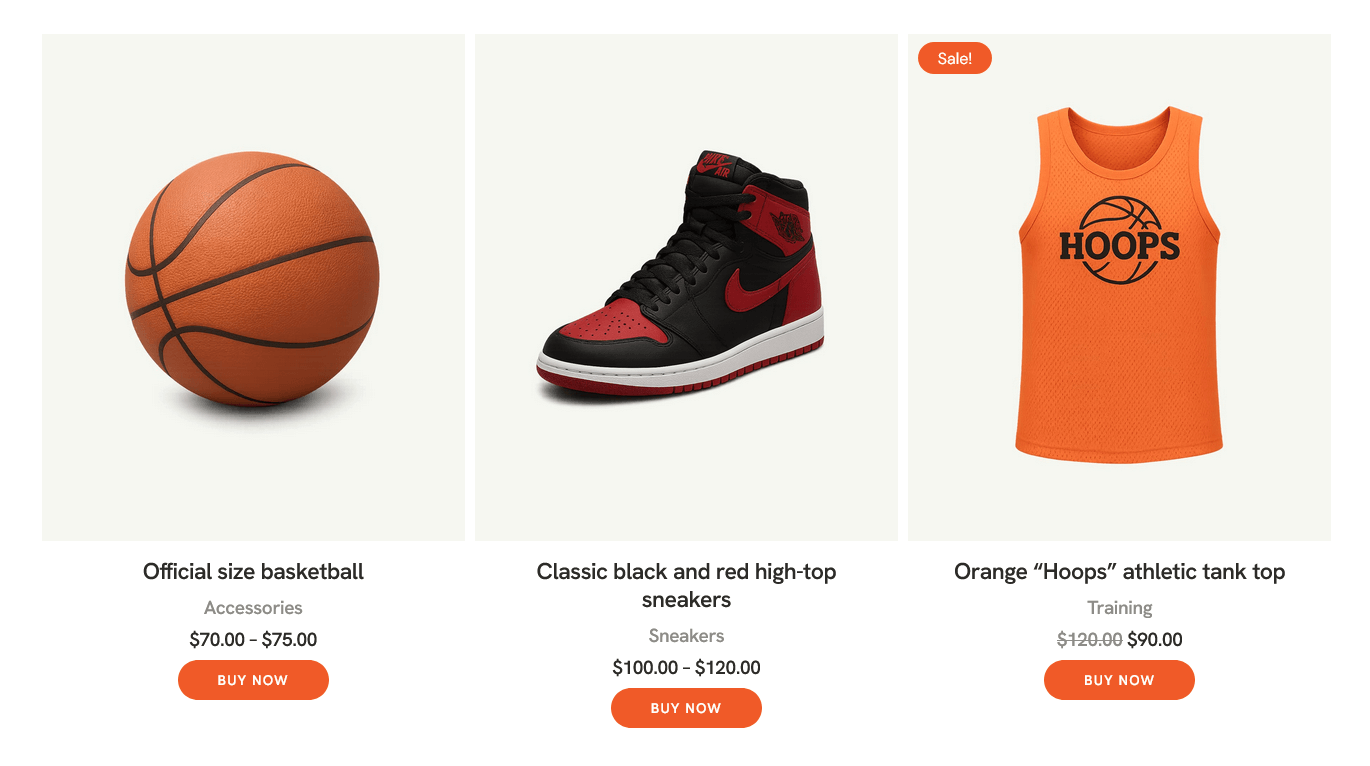Click the $70.00 – $75.00 price range
Image resolution: width=1370 pixels, height=766 pixels.
click(x=253, y=640)
